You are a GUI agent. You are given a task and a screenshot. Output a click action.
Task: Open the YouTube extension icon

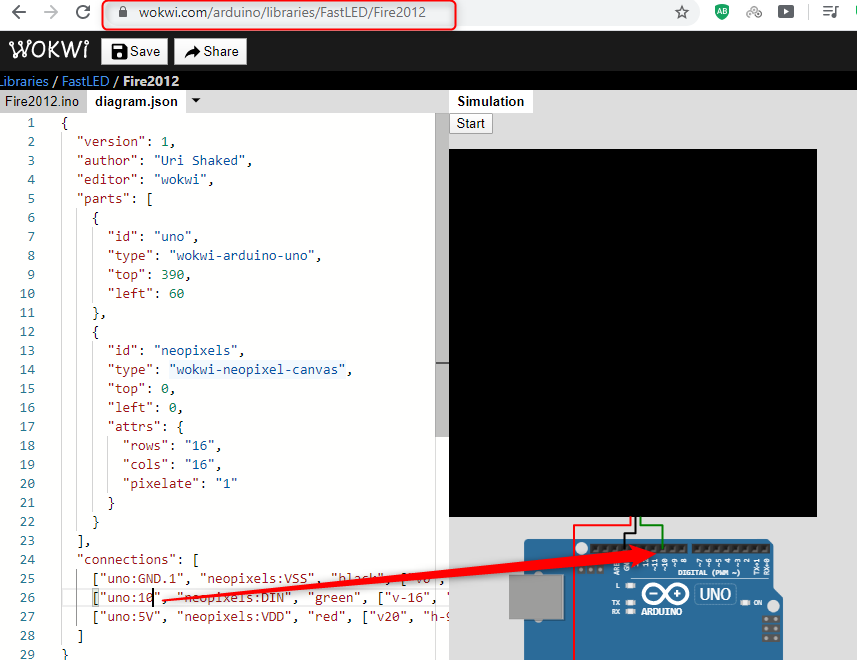786,12
